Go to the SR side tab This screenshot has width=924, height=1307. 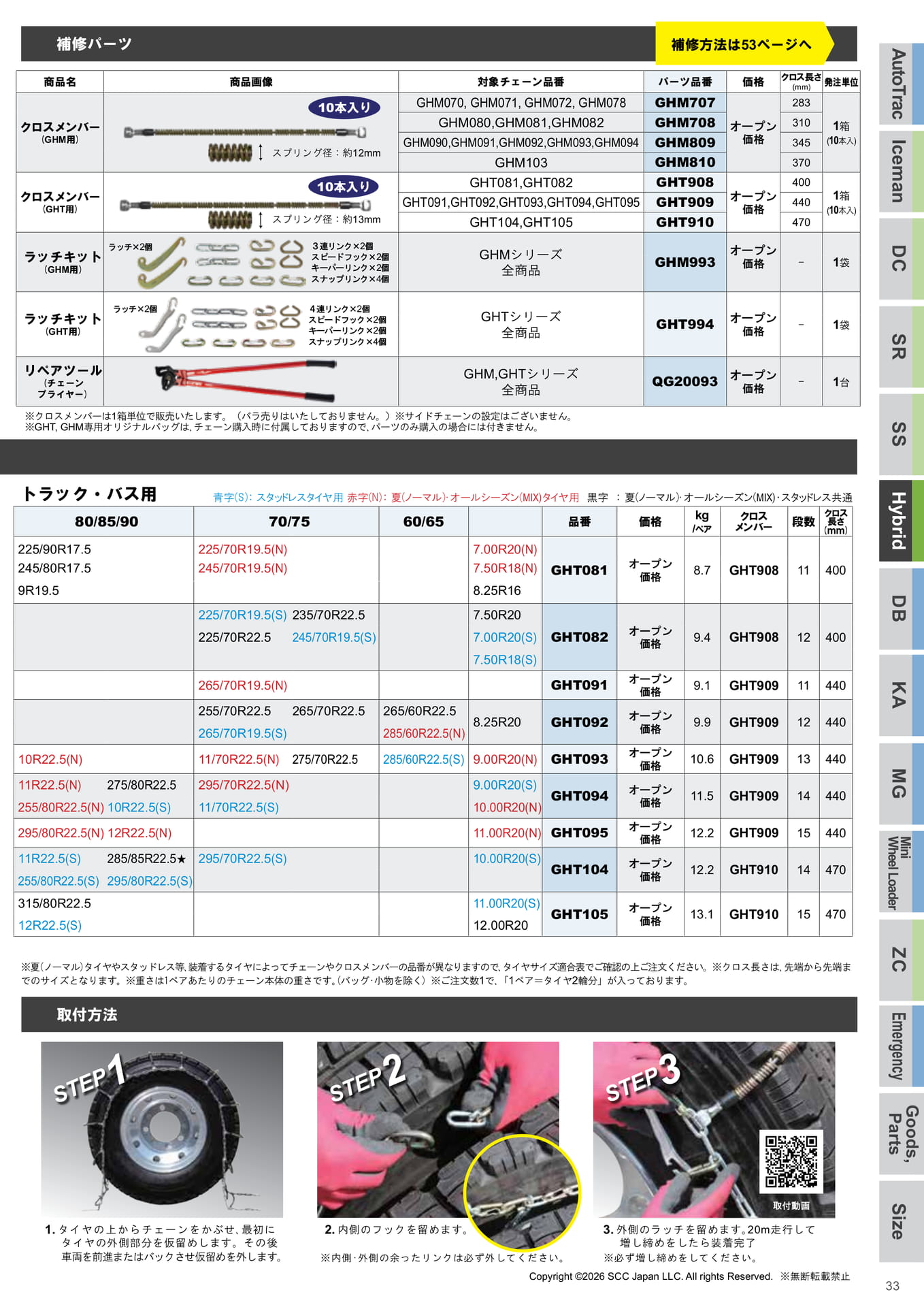[901, 346]
